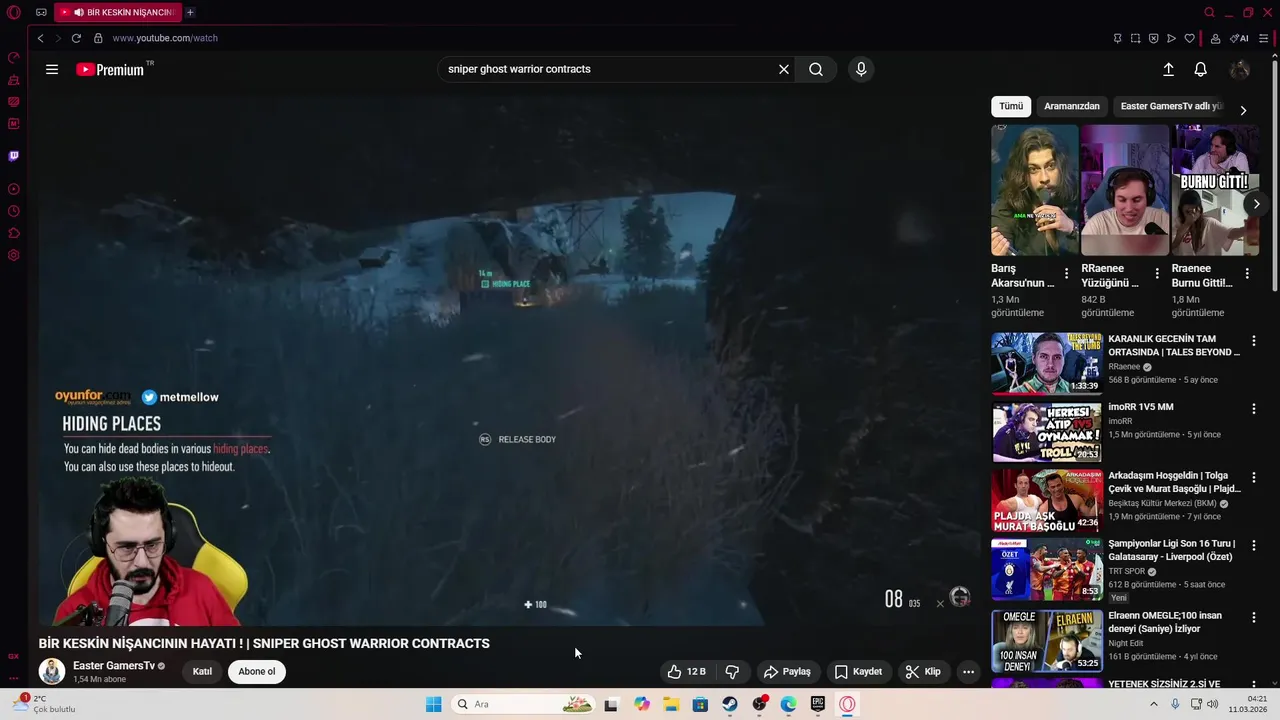
Task: Add page to bookmarks heart icon
Action: point(1190,38)
